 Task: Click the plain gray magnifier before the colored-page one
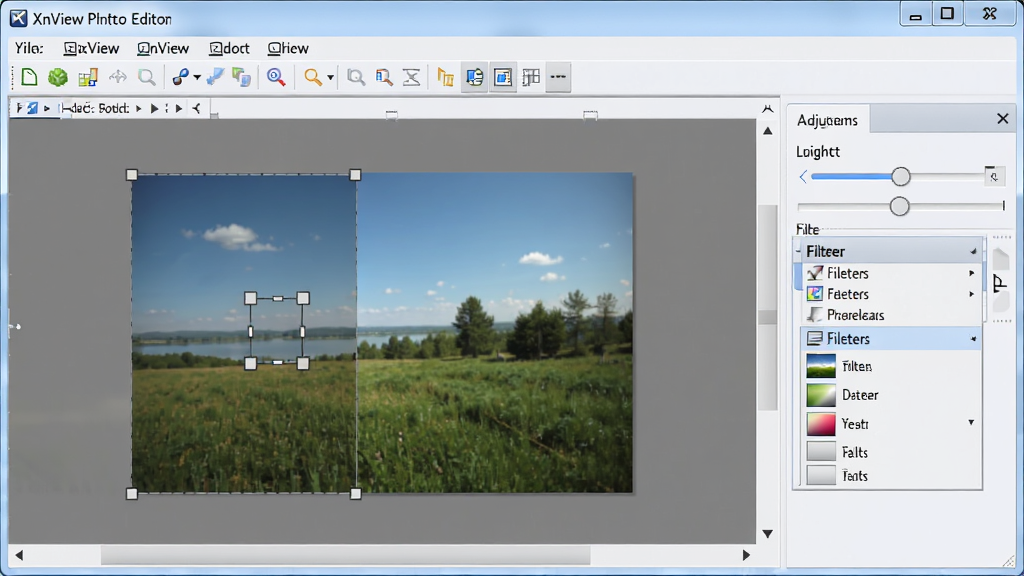tap(356, 77)
